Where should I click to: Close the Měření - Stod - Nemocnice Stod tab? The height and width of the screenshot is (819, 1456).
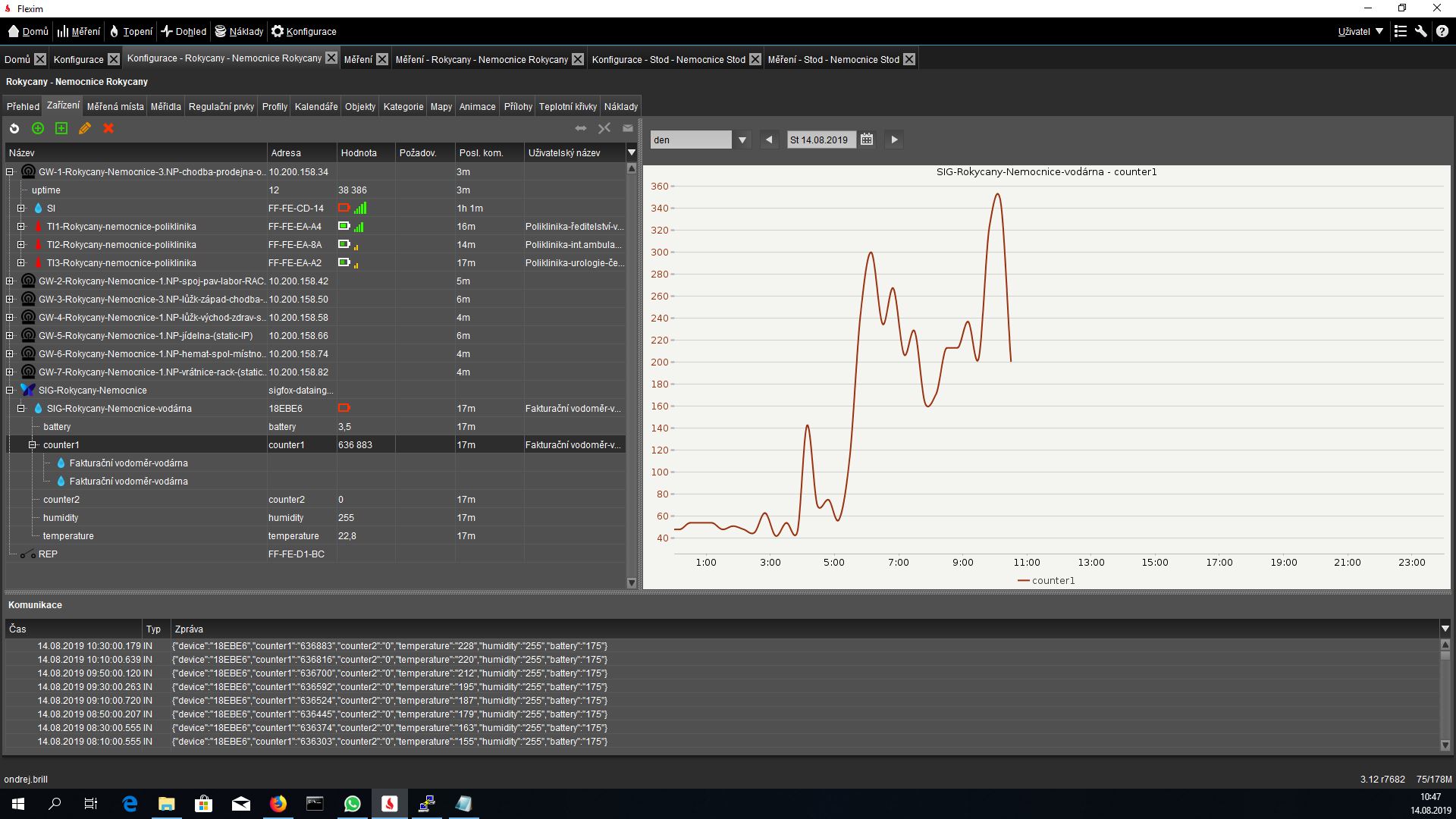point(909,59)
